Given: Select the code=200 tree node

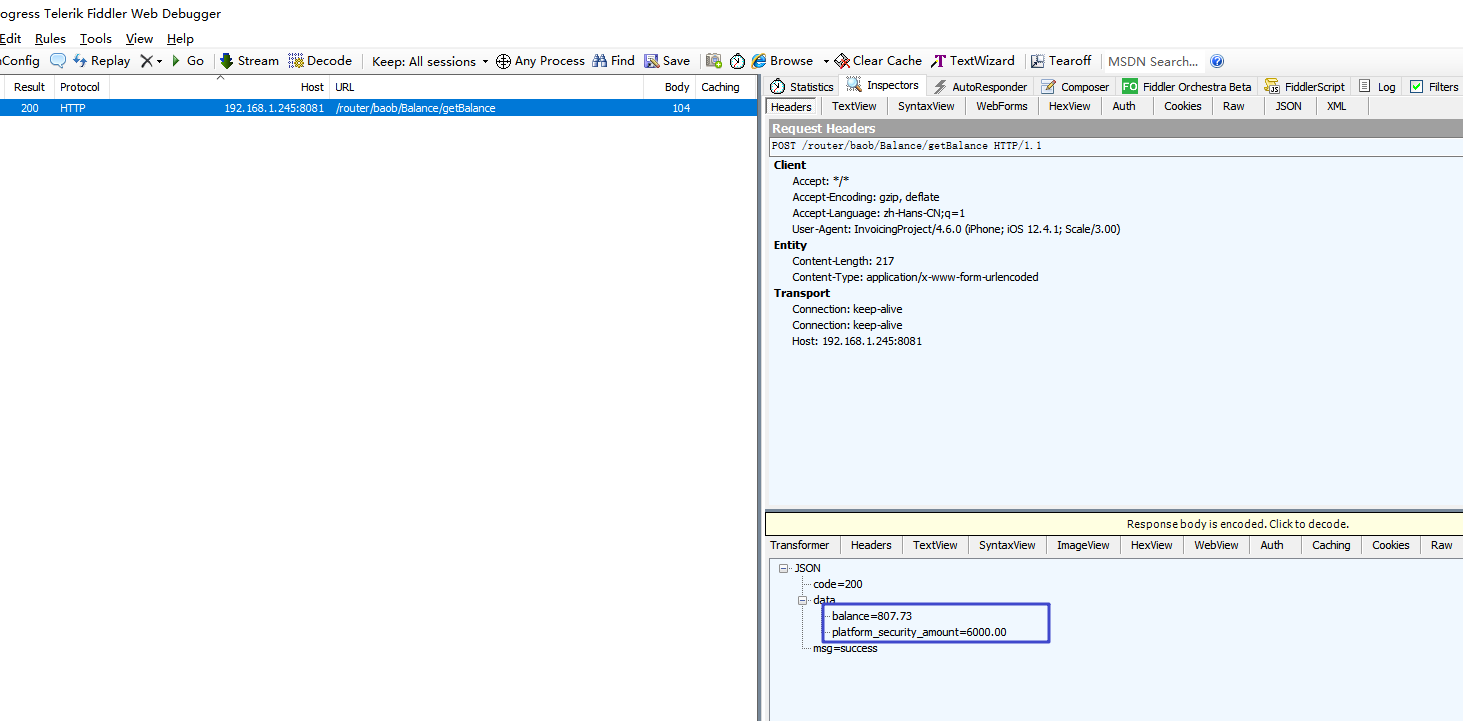Looking at the screenshot, I should pyautogui.click(x=838, y=584).
